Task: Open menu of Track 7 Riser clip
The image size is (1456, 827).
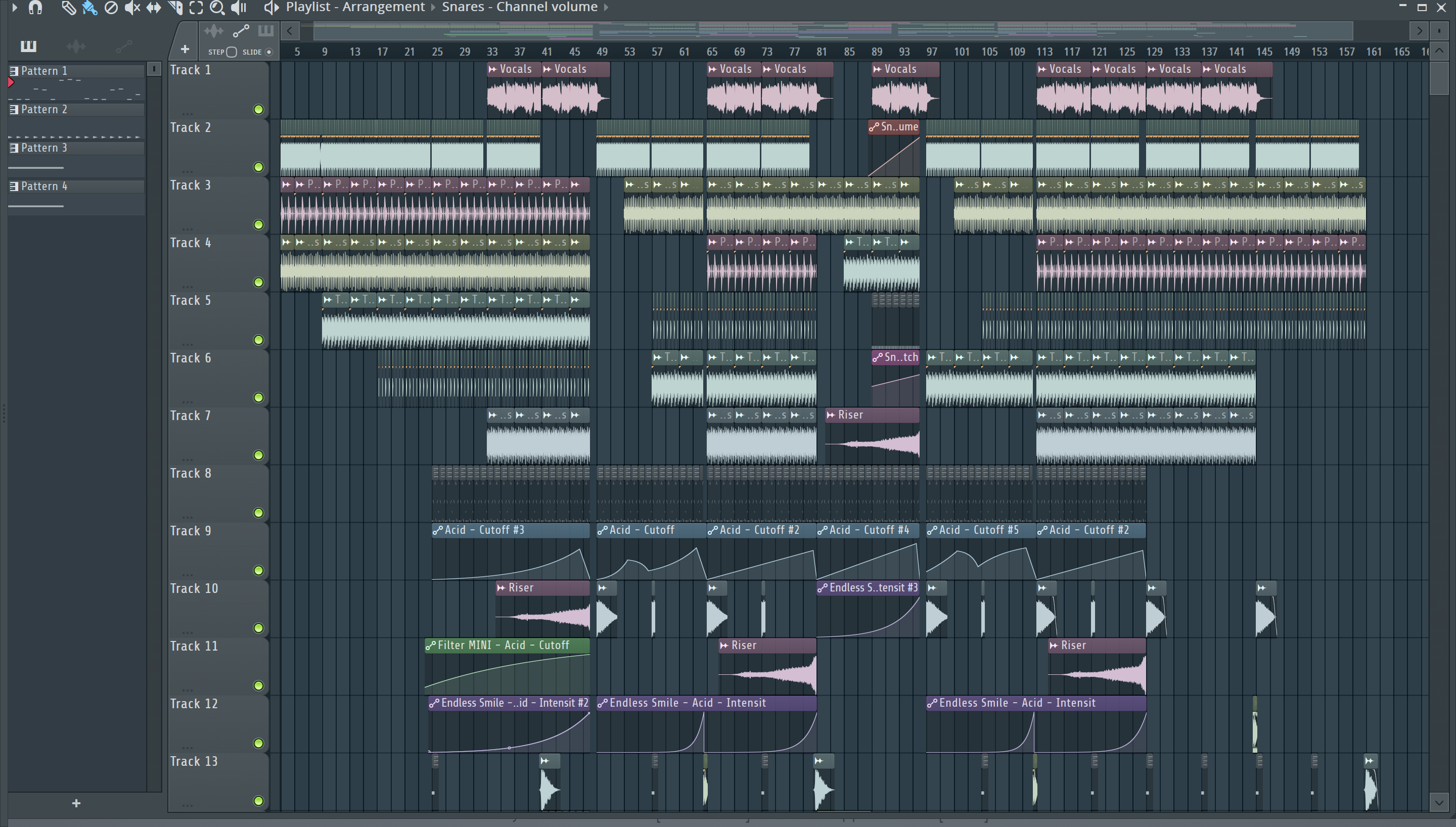Action: pos(831,415)
